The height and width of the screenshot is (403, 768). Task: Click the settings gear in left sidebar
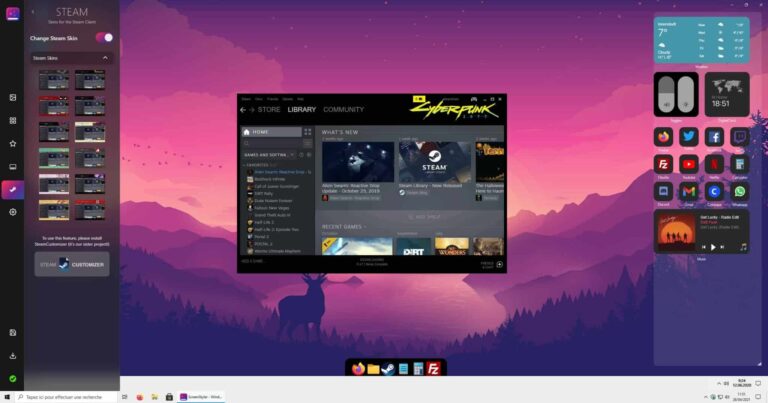[x=12, y=212]
